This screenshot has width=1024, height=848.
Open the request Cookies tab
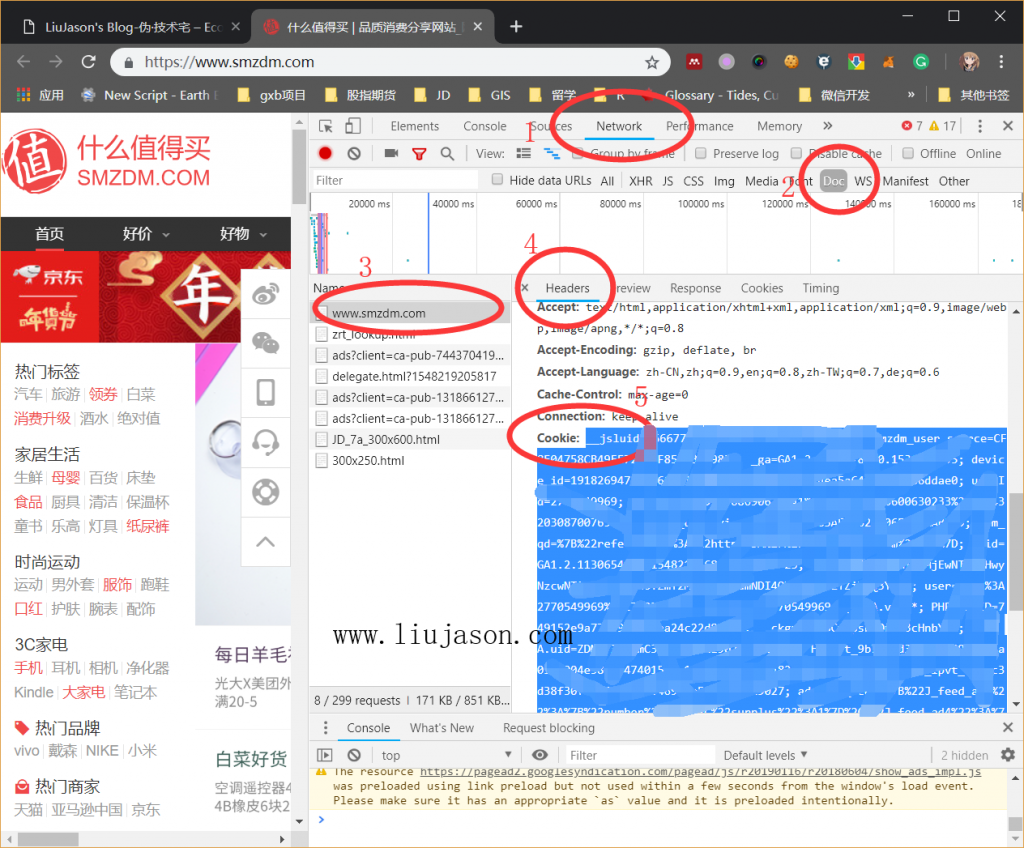[x=761, y=288]
